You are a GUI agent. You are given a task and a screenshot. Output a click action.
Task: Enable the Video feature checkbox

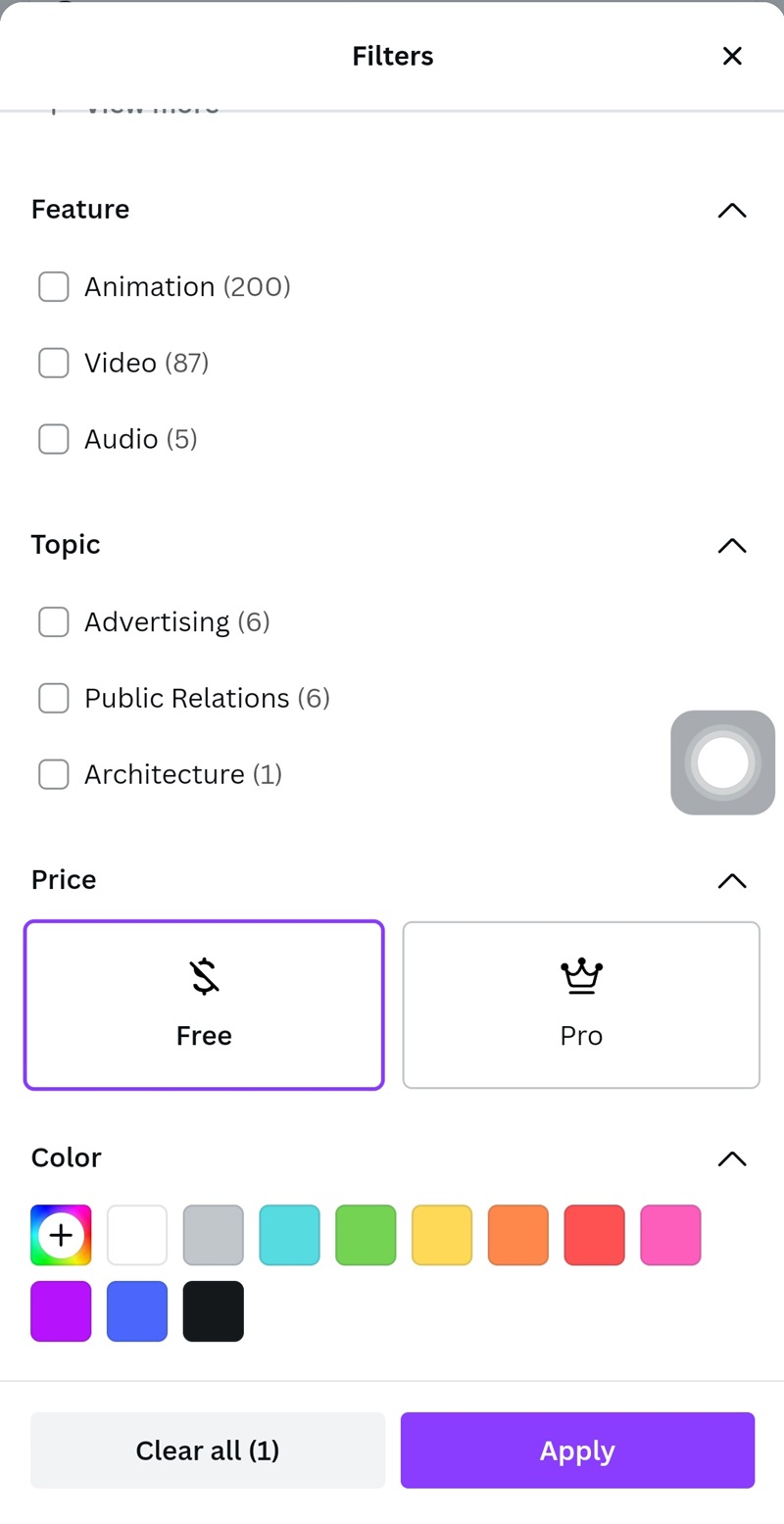54,363
